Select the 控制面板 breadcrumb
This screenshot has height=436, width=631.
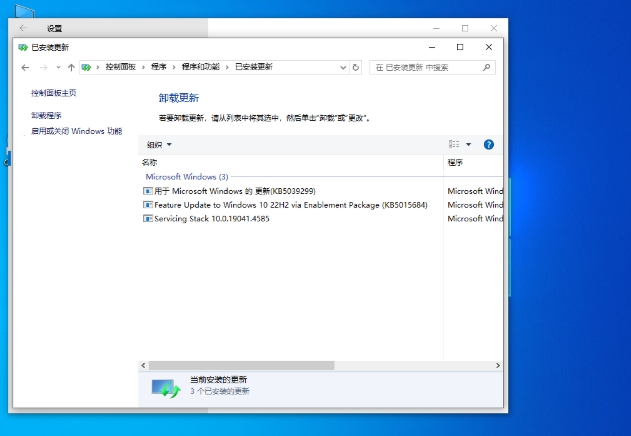pos(124,67)
